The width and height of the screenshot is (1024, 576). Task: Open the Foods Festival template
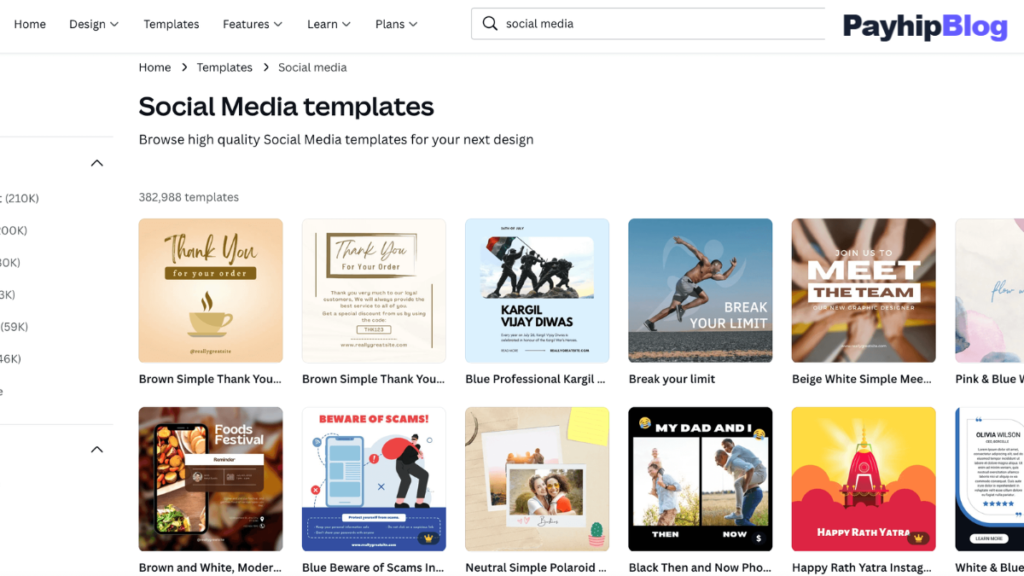click(x=210, y=479)
